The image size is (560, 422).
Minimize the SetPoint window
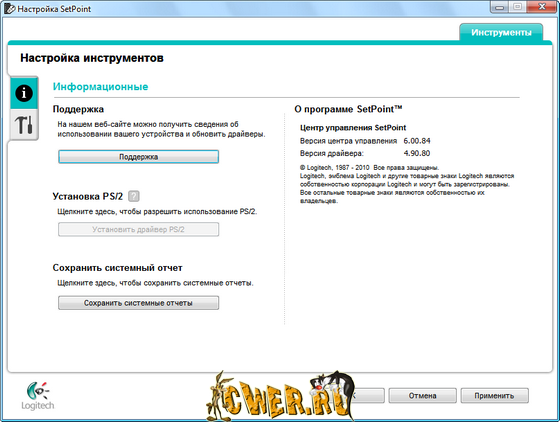tap(499, 7)
